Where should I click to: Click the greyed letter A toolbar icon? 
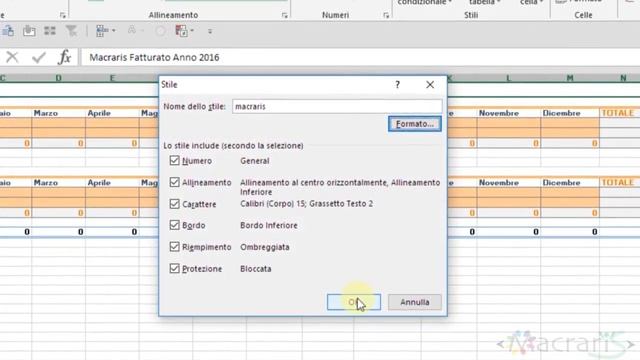(132, 30)
